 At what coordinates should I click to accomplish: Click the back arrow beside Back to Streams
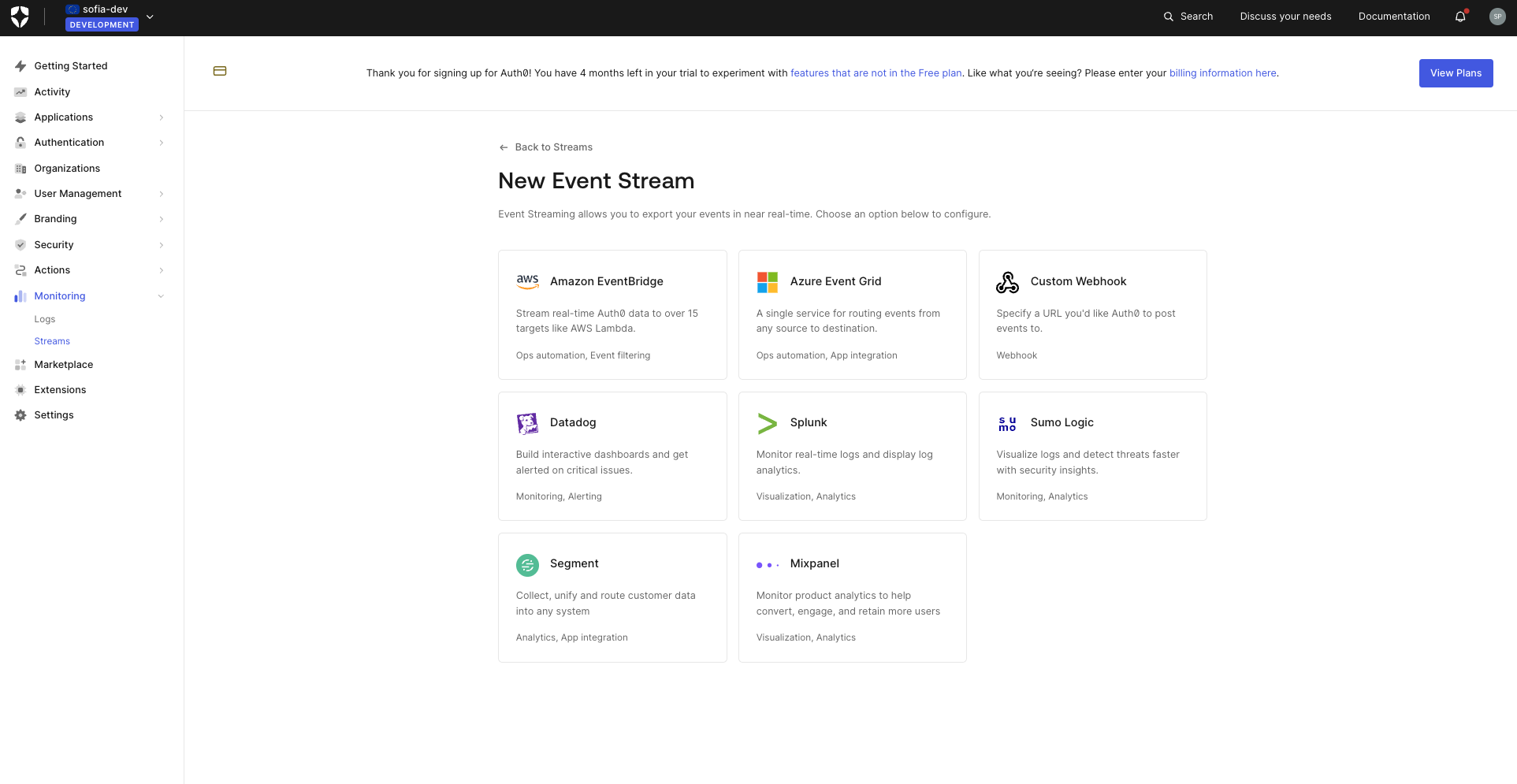click(x=504, y=147)
